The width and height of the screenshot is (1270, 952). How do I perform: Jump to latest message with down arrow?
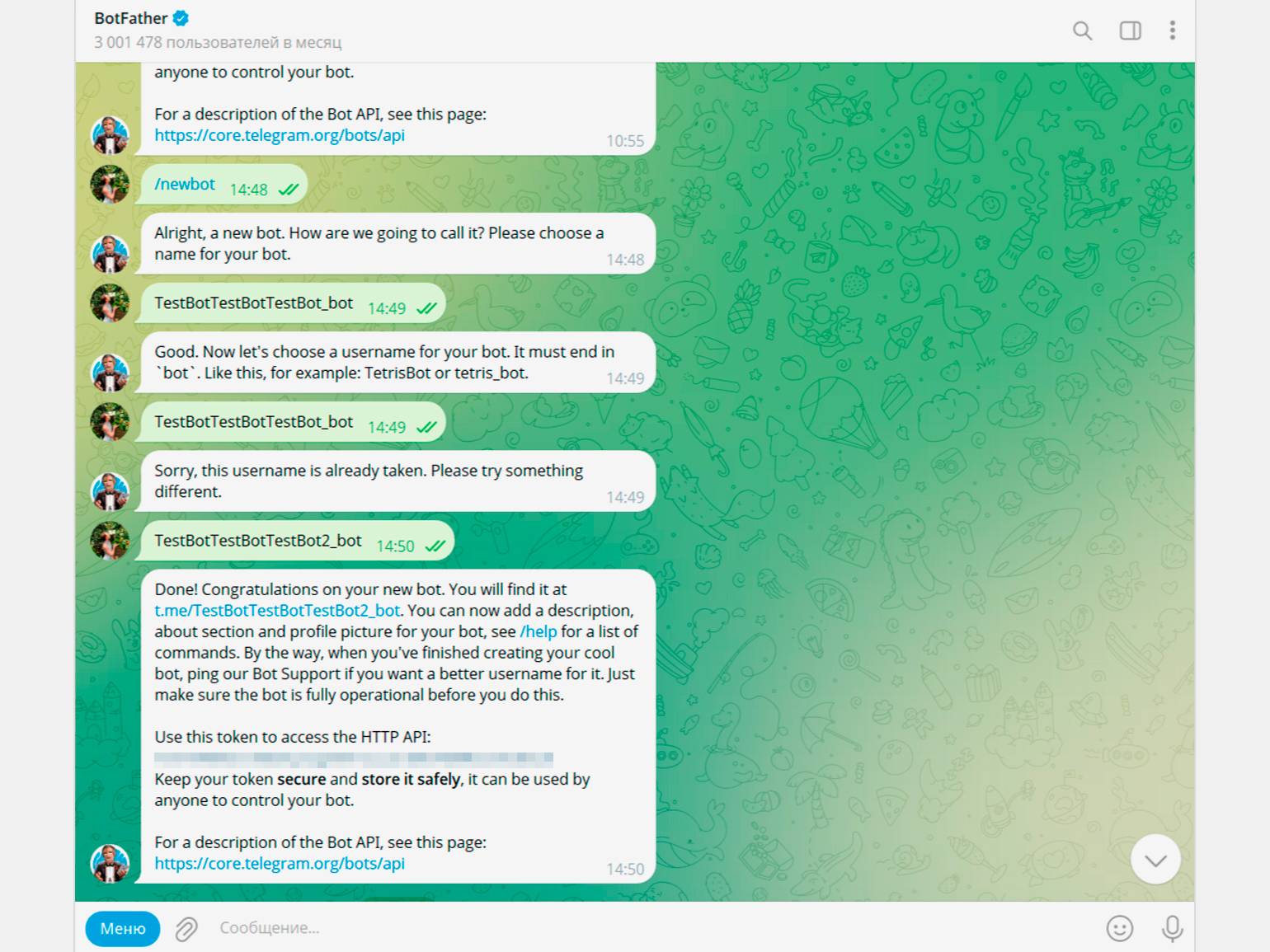click(1155, 860)
